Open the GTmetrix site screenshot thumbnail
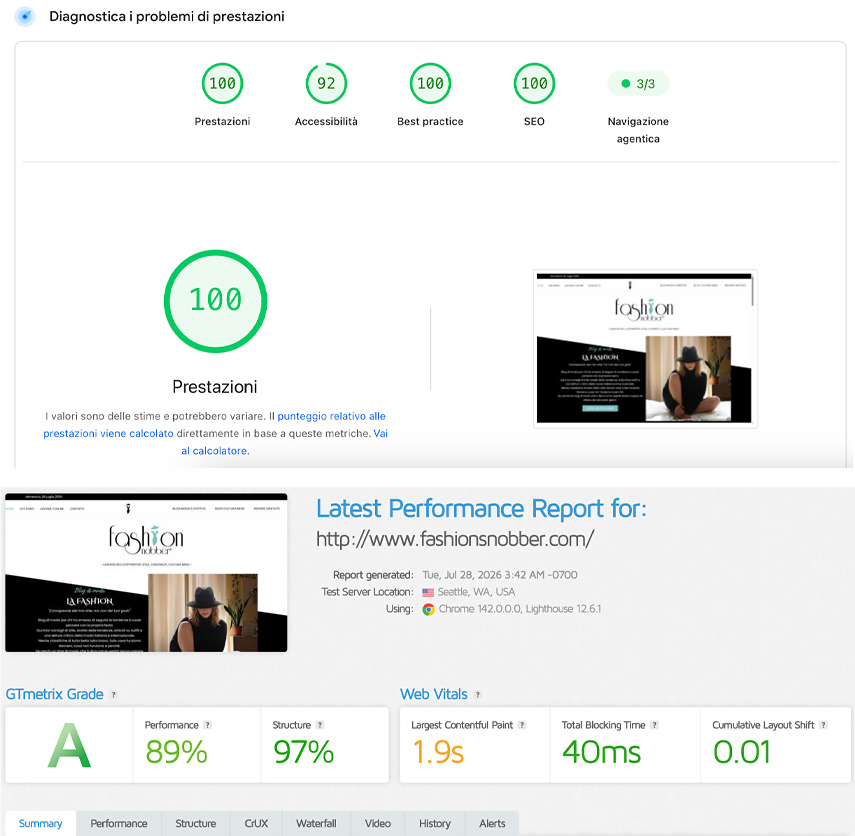 pyautogui.click(x=146, y=573)
